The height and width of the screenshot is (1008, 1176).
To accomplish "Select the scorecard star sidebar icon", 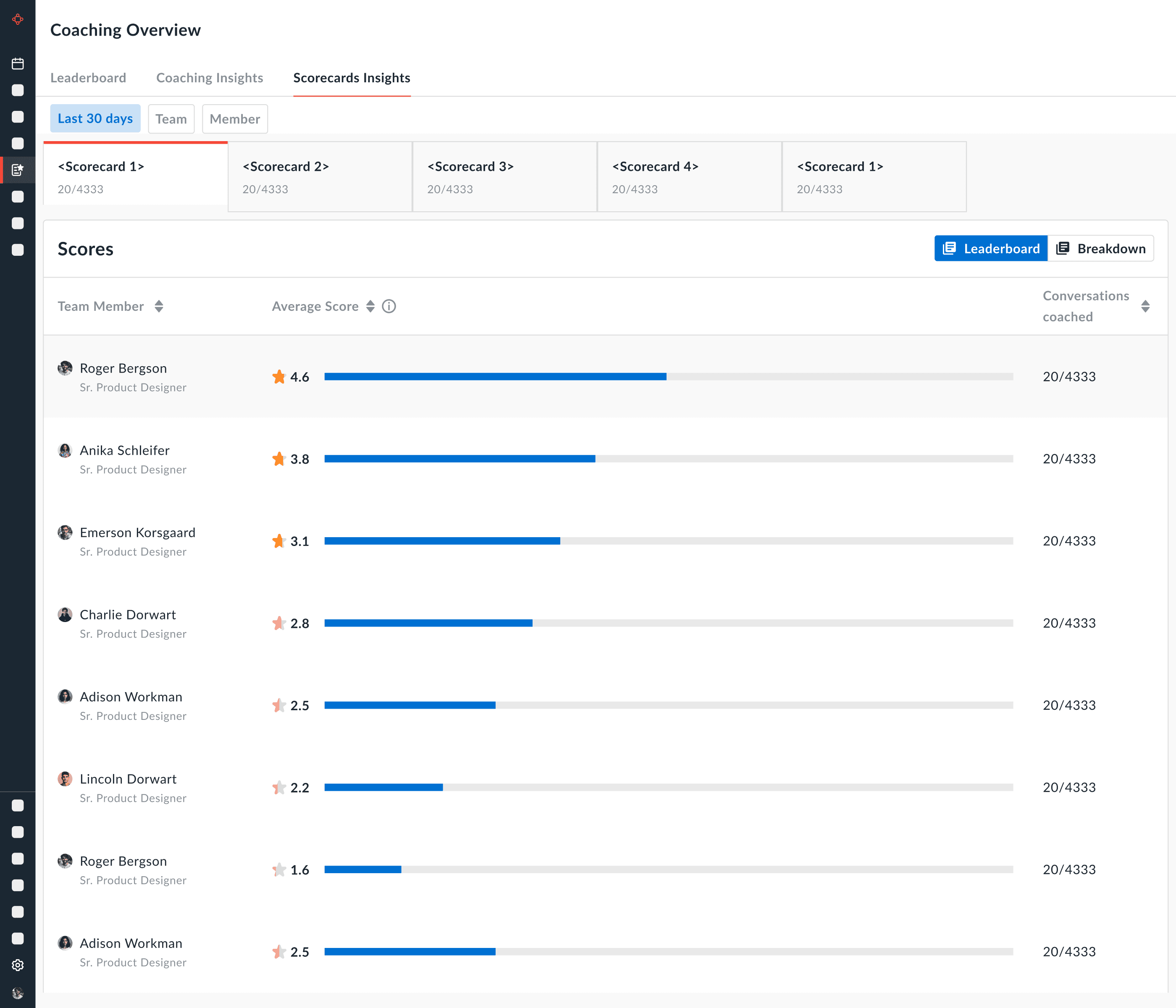I will pyautogui.click(x=18, y=170).
